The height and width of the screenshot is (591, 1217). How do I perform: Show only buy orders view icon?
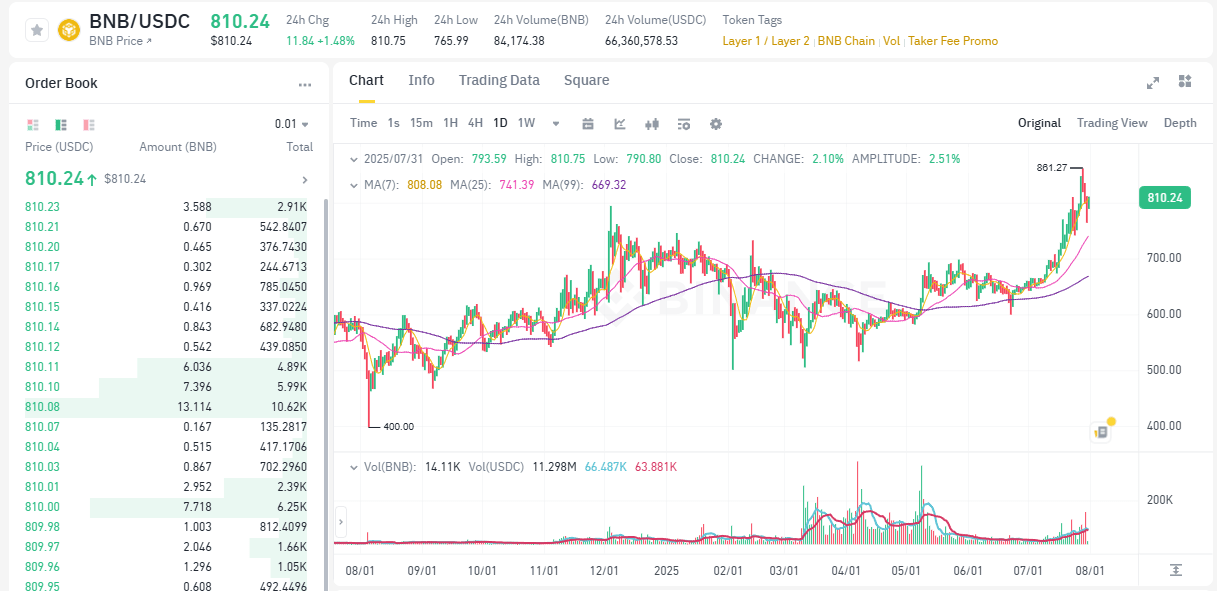point(61,125)
